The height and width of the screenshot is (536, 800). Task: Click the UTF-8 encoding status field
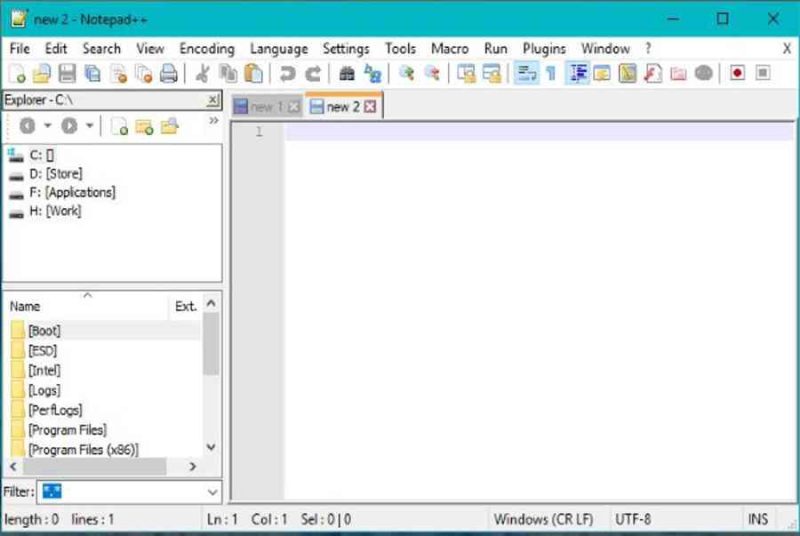click(x=633, y=519)
